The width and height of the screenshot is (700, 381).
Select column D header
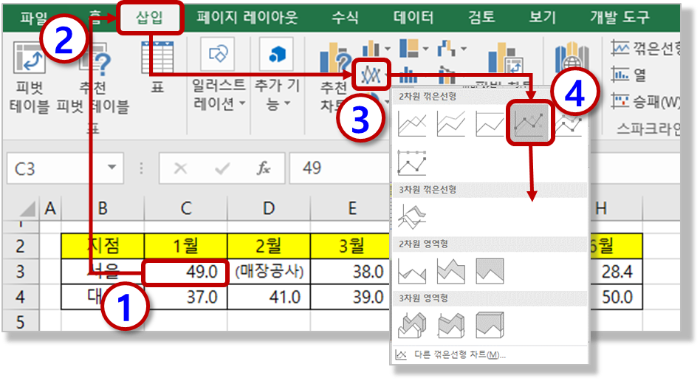[x=269, y=209]
